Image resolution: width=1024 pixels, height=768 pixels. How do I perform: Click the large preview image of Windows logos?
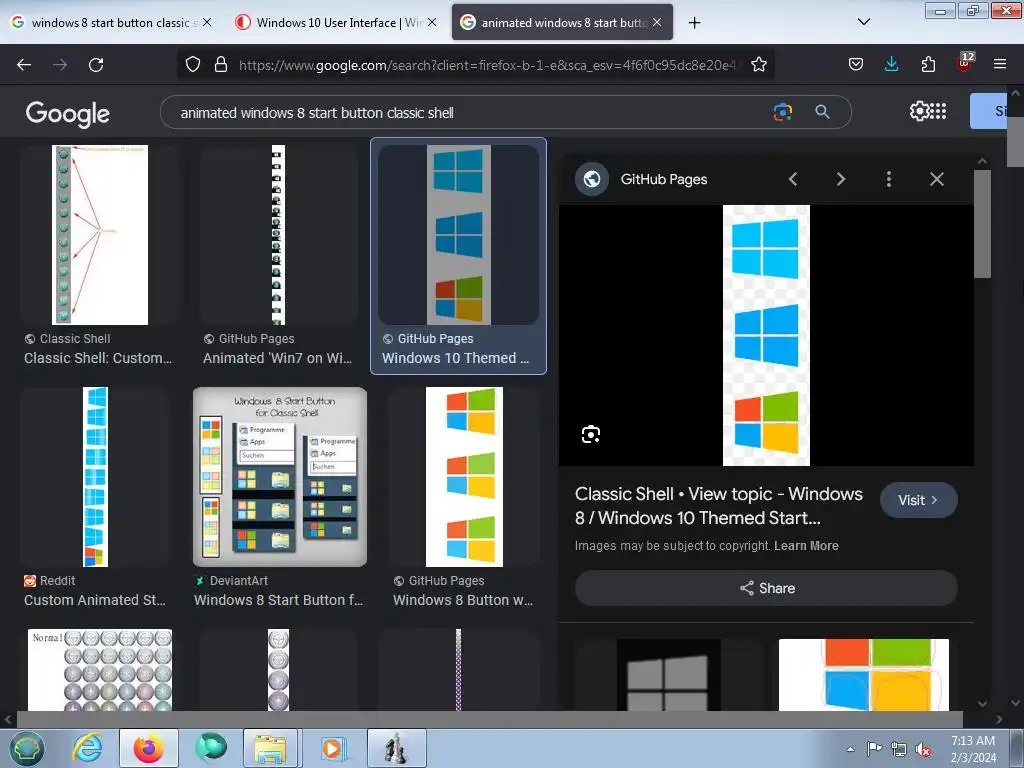click(x=766, y=335)
